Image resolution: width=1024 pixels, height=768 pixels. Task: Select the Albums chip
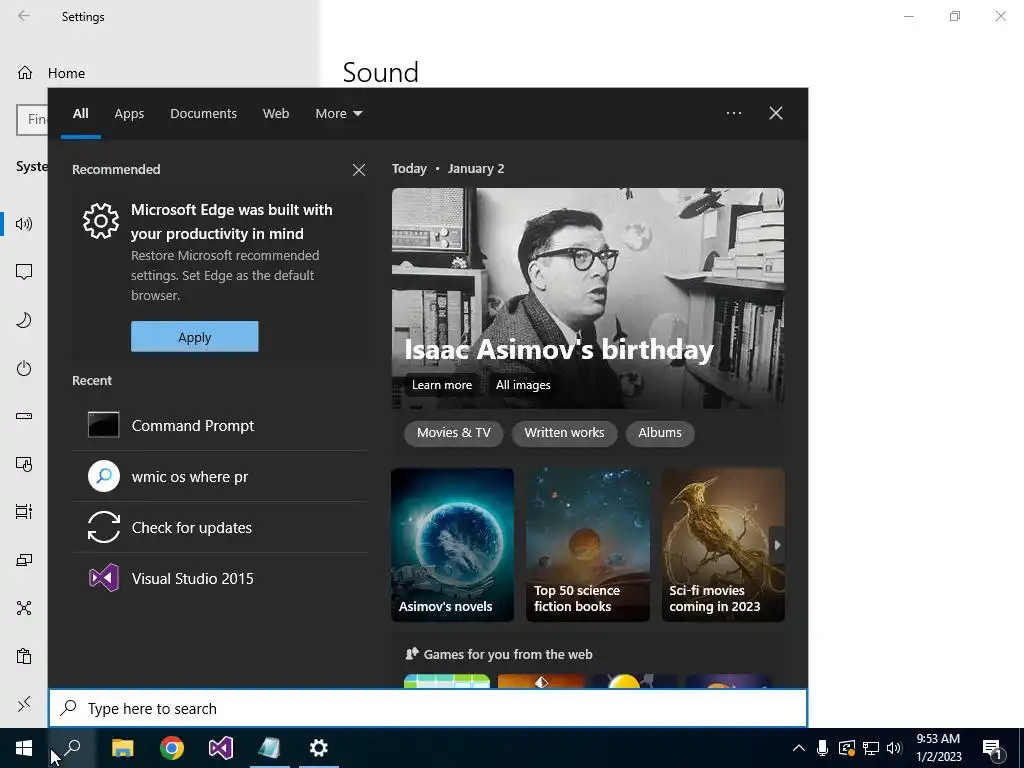click(660, 433)
